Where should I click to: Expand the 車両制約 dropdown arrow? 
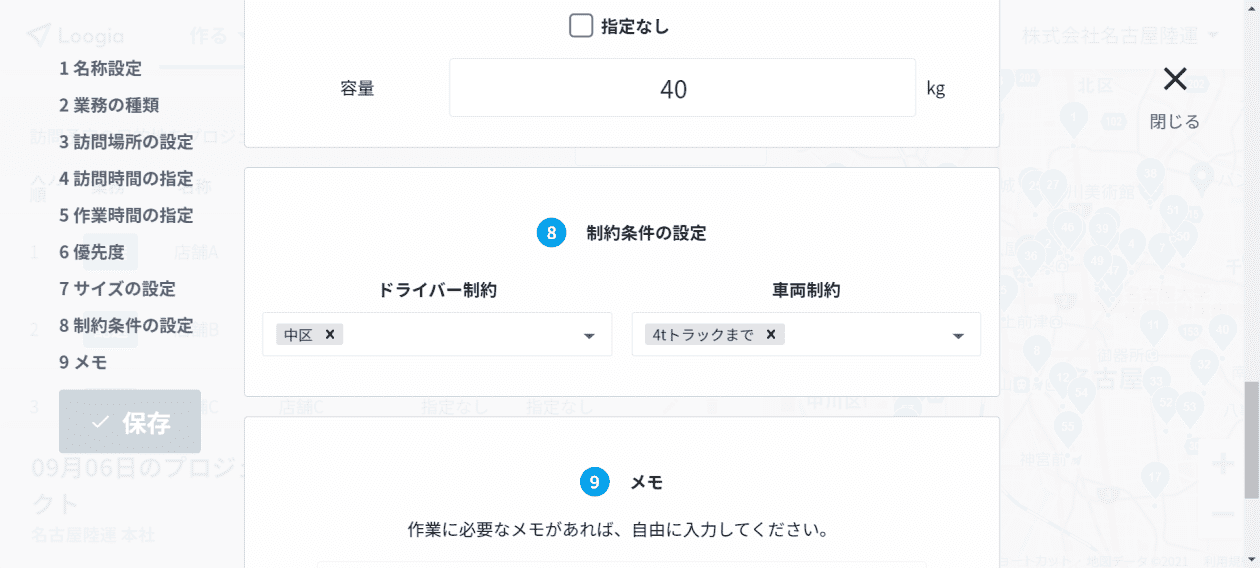[x=958, y=336]
